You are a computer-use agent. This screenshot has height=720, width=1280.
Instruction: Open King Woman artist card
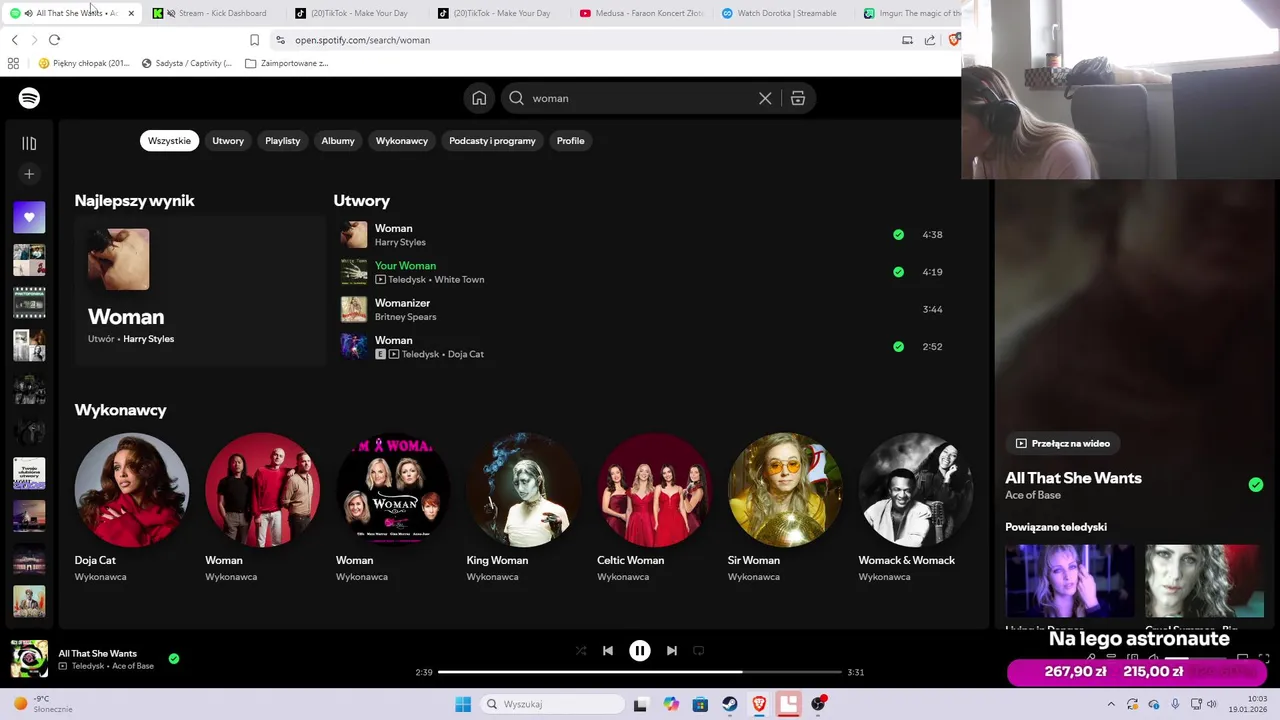[x=524, y=508]
